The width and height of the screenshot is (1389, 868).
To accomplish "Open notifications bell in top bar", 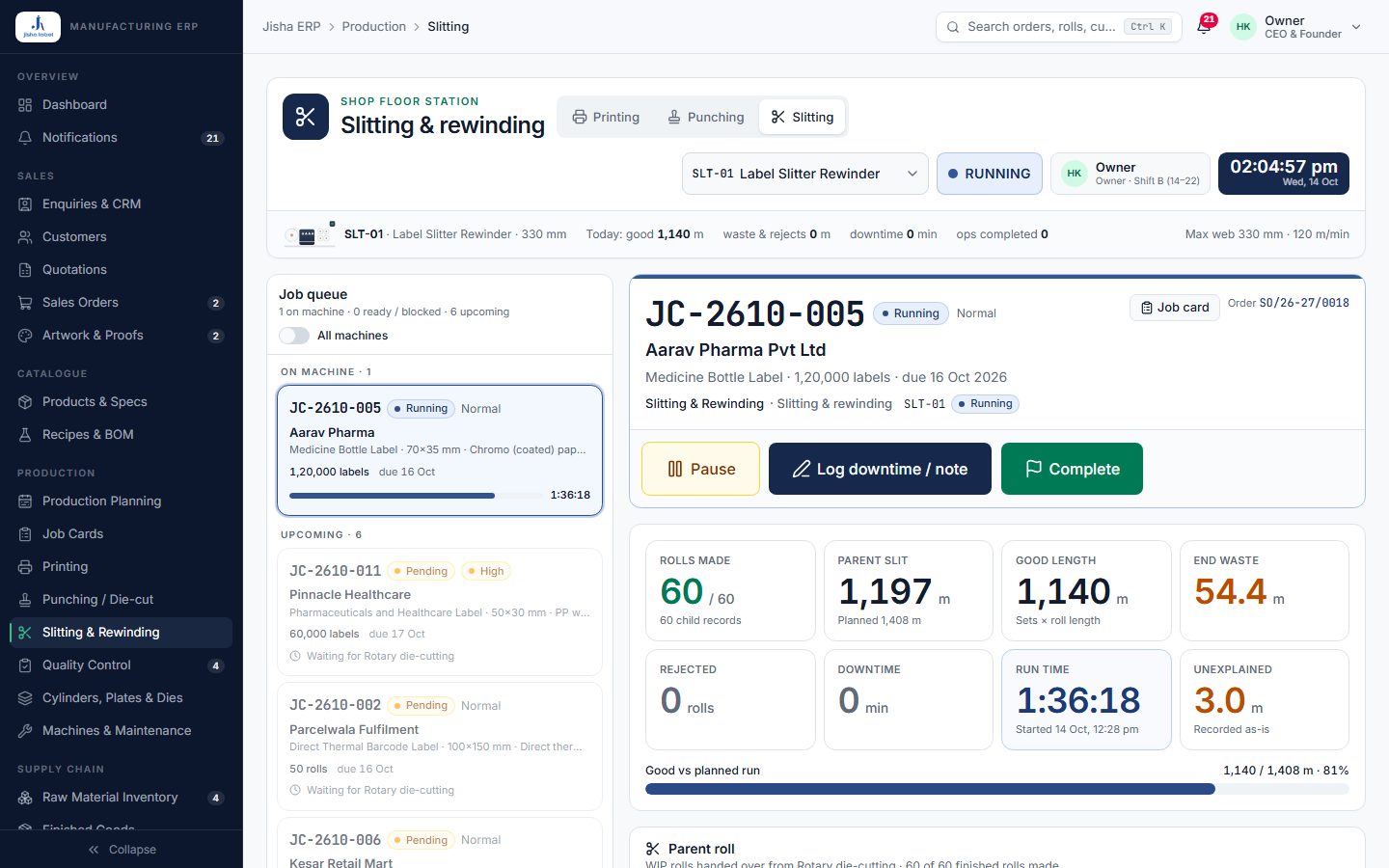I will pos(1204,26).
